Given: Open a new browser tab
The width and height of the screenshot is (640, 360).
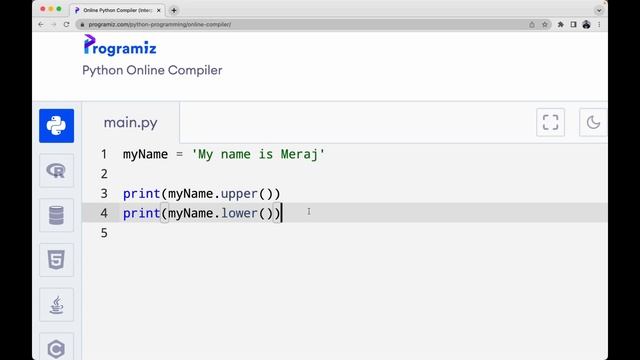Looking at the screenshot, I should click(174, 10).
